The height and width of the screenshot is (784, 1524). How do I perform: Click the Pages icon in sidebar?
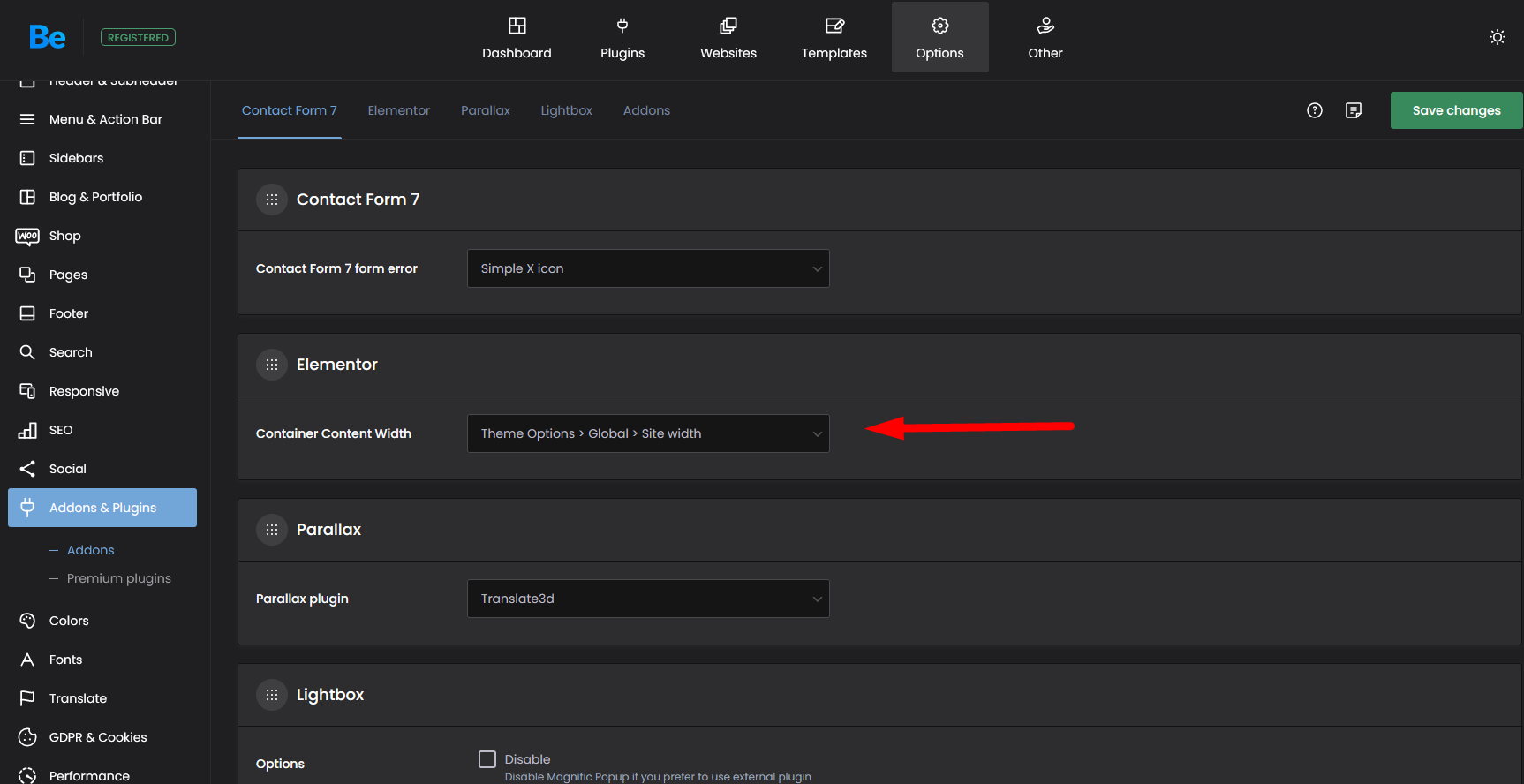[27, 275]
